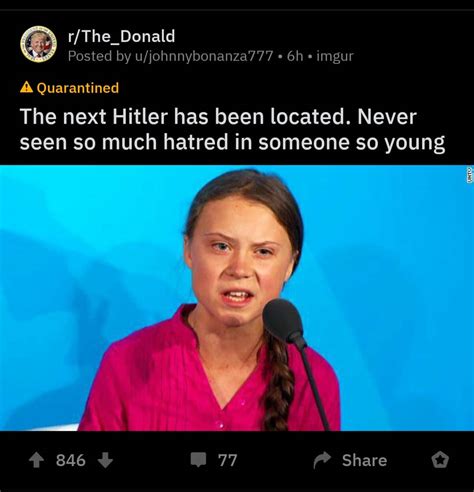474x492 pixels.
Task: Click the "Posted by" label text
Action: point(99,56)
